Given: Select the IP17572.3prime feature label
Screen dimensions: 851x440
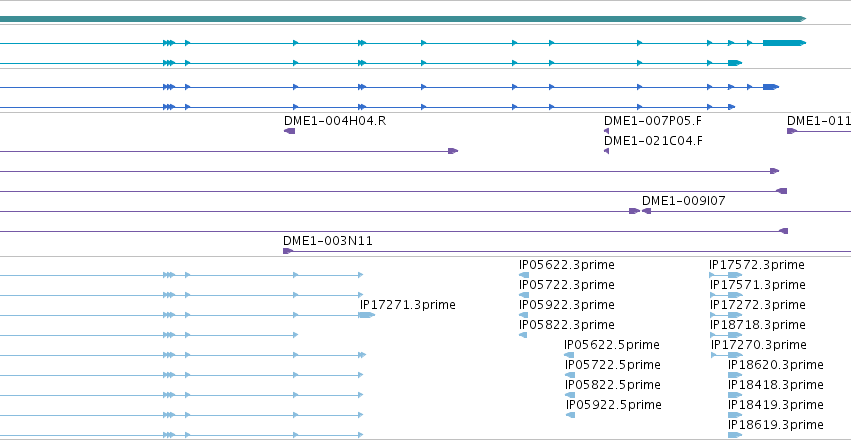Looking at the screenshot, I should (757, 265).
